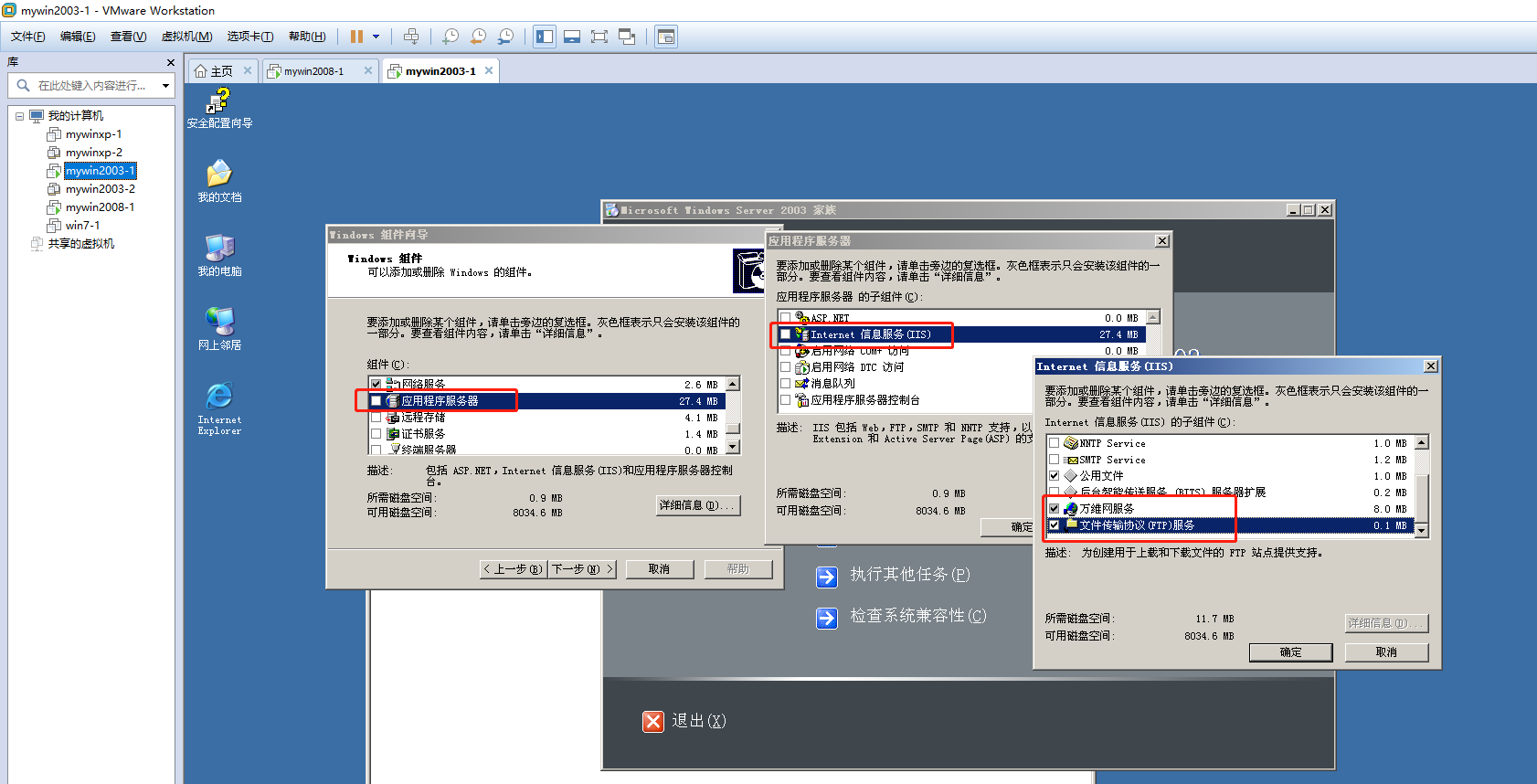
Task: Click the 网上邻居 desktop icon
Action: coord(219,329)
